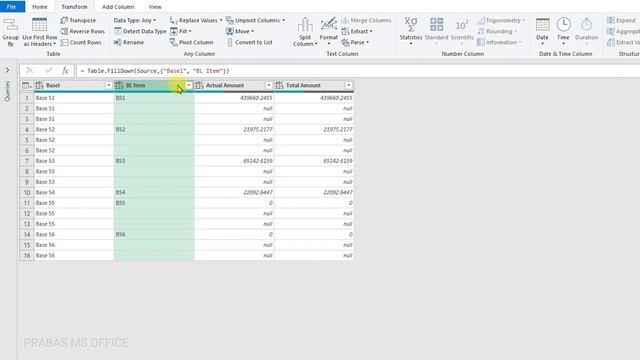
Task: Switch to the Home tab
Action: tap(40, 7)
